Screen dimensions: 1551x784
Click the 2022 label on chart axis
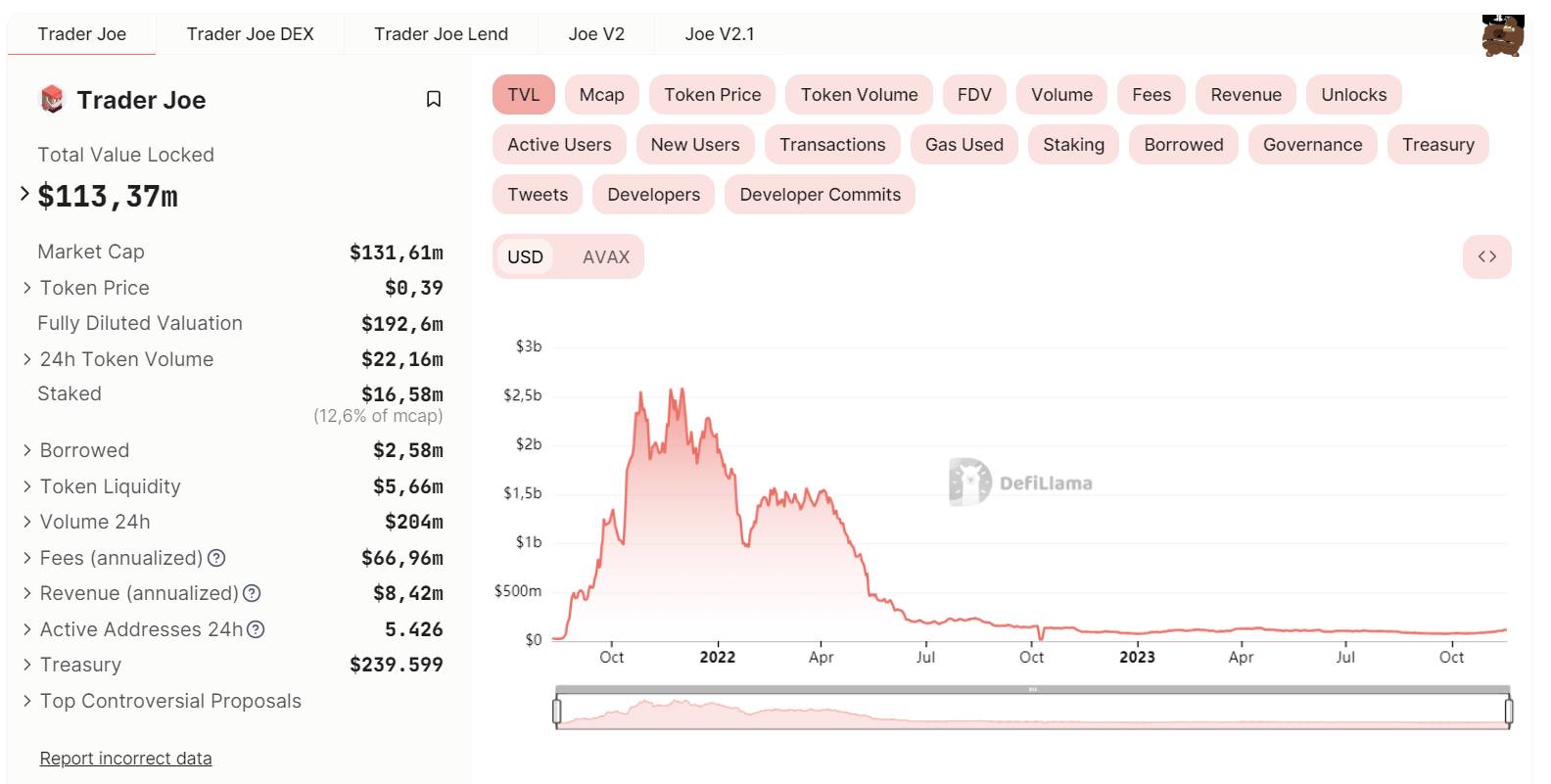coord(718,658)
